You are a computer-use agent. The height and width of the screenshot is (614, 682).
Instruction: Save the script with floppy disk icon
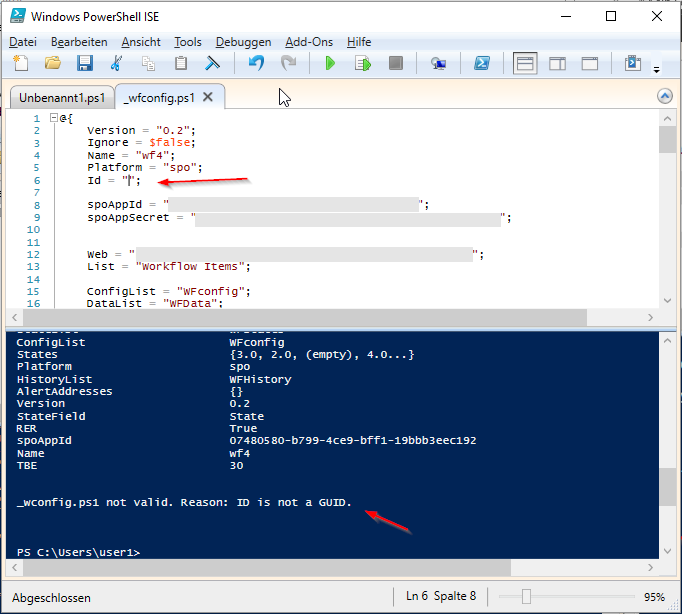(x=85, y=63)
